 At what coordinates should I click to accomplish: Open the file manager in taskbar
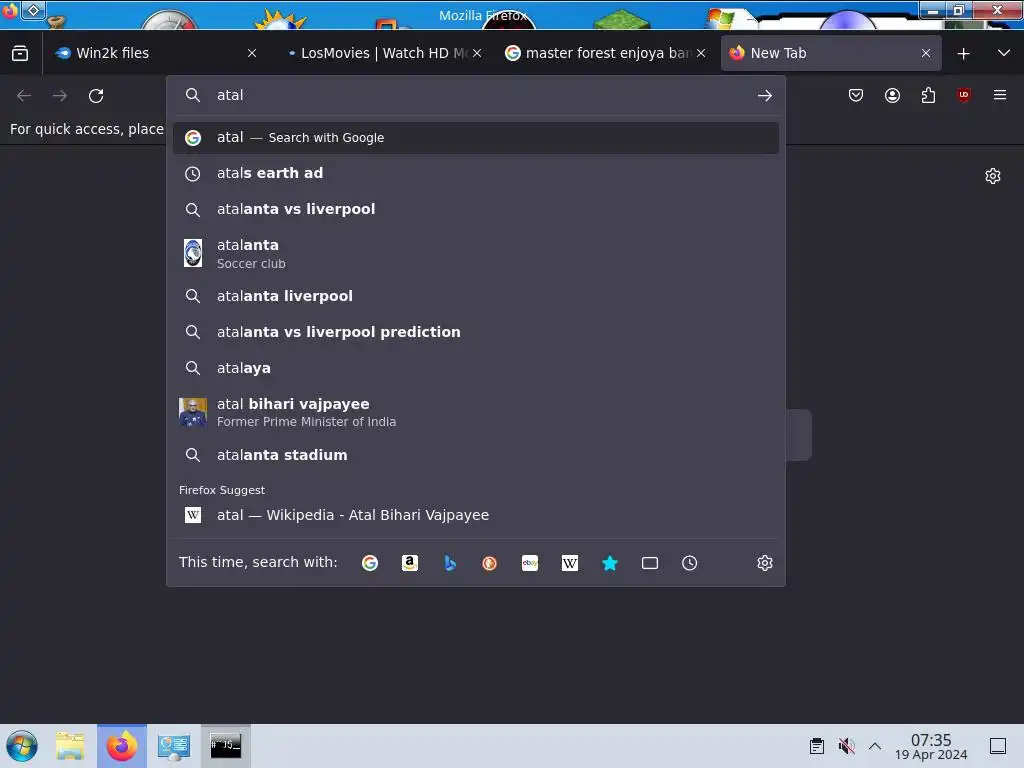(x=70, y=746)
